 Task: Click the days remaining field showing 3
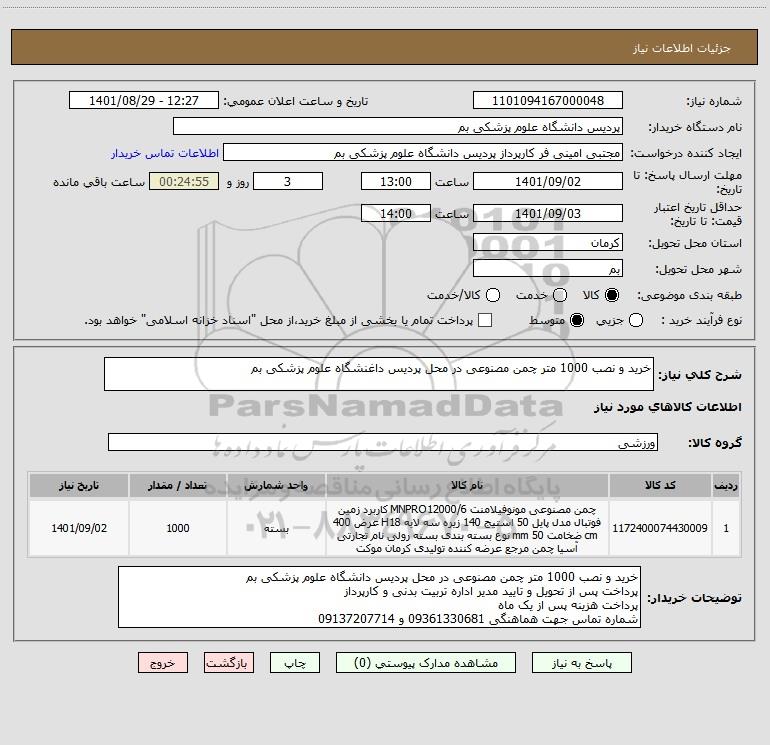(x=288, y=182)
